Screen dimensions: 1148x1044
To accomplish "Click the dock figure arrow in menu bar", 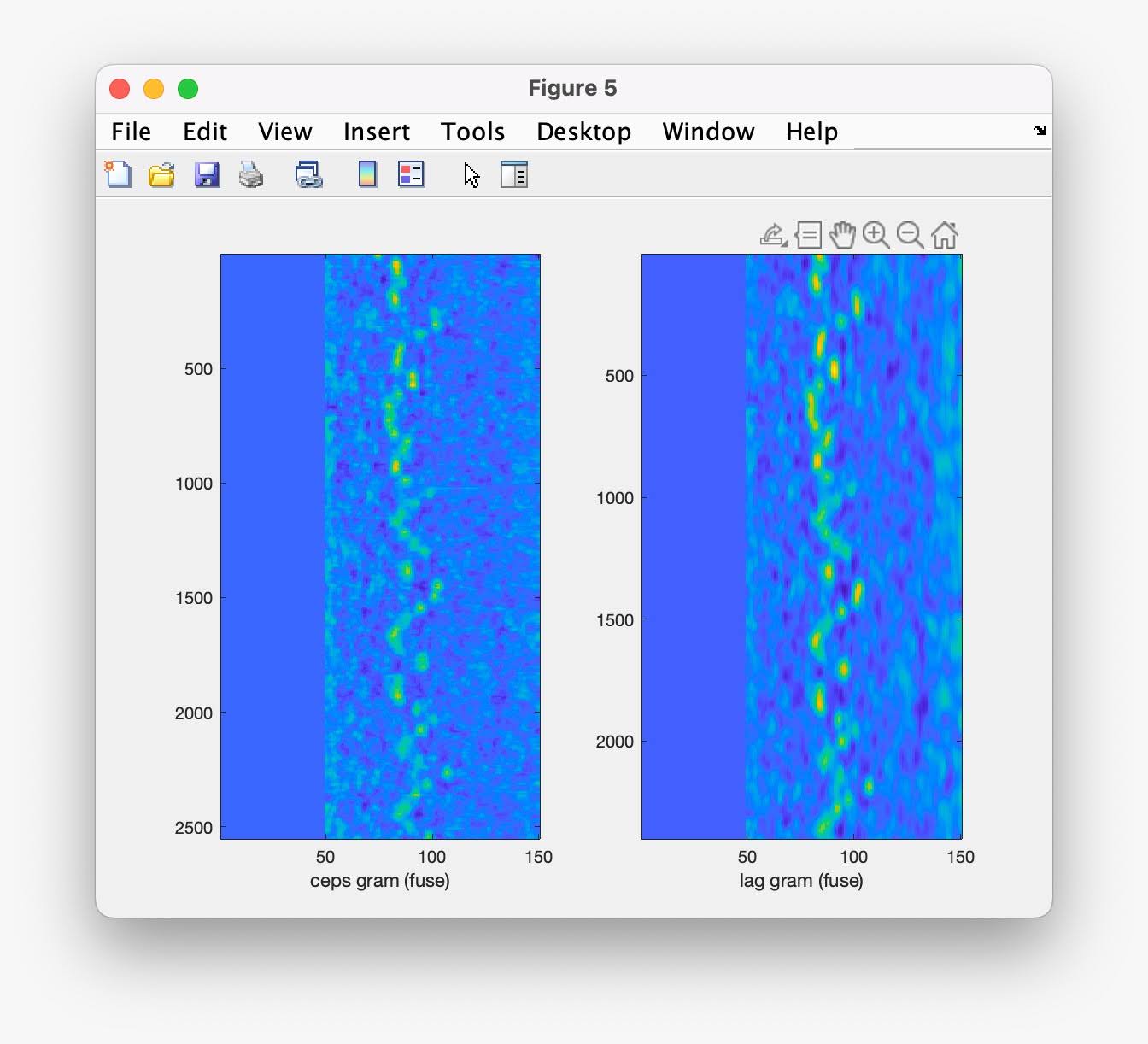I will [1040, 131].
